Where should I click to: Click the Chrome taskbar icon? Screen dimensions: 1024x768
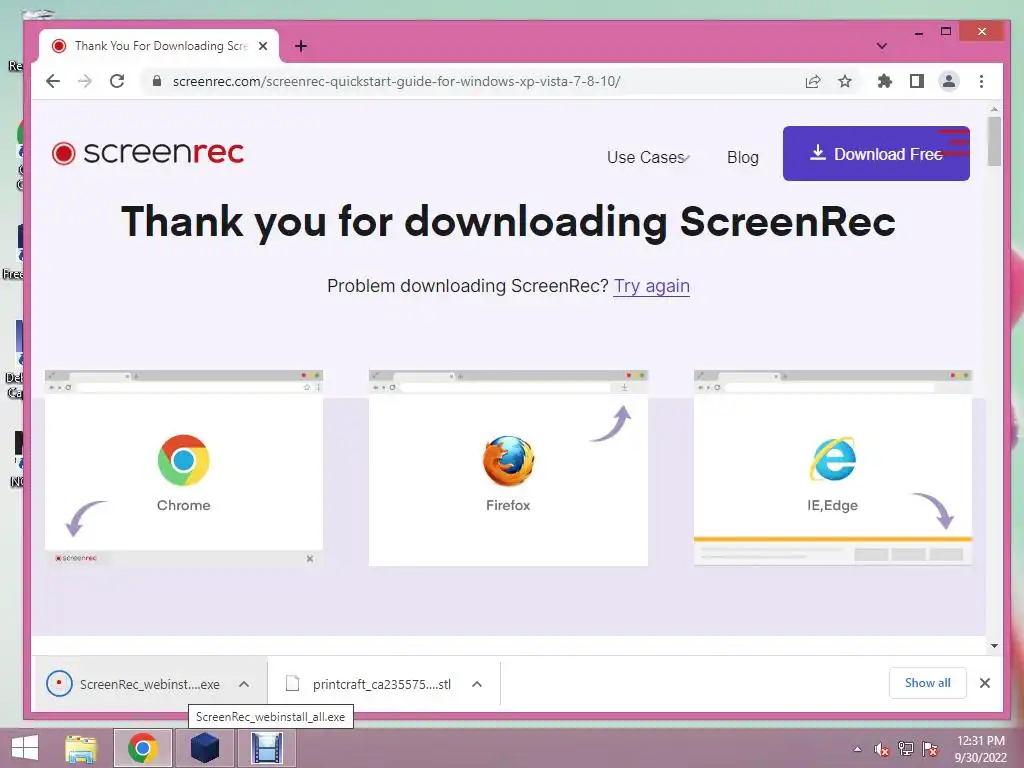(142, 748)
